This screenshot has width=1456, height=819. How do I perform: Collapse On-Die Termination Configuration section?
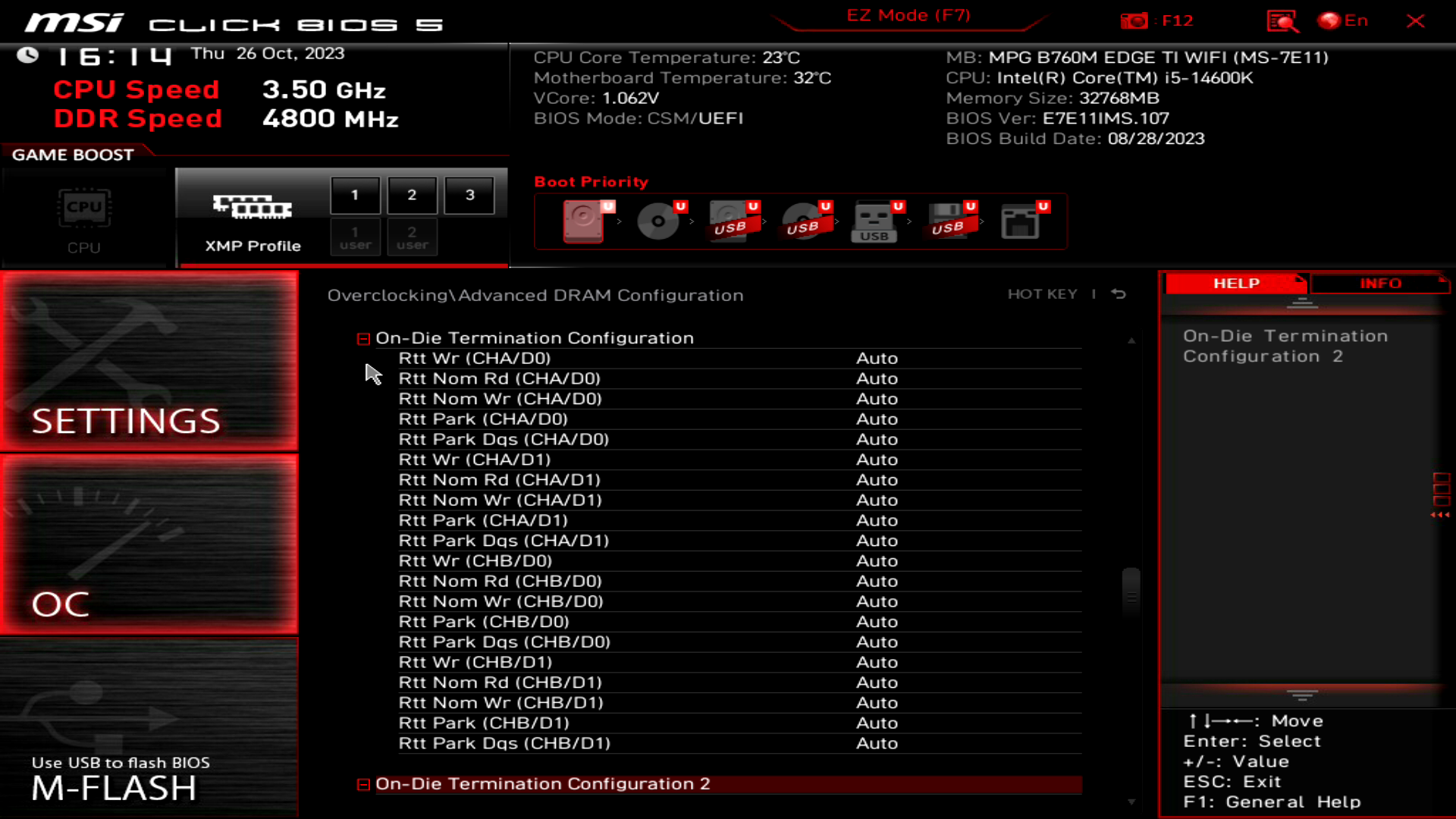tap(363, 338)
